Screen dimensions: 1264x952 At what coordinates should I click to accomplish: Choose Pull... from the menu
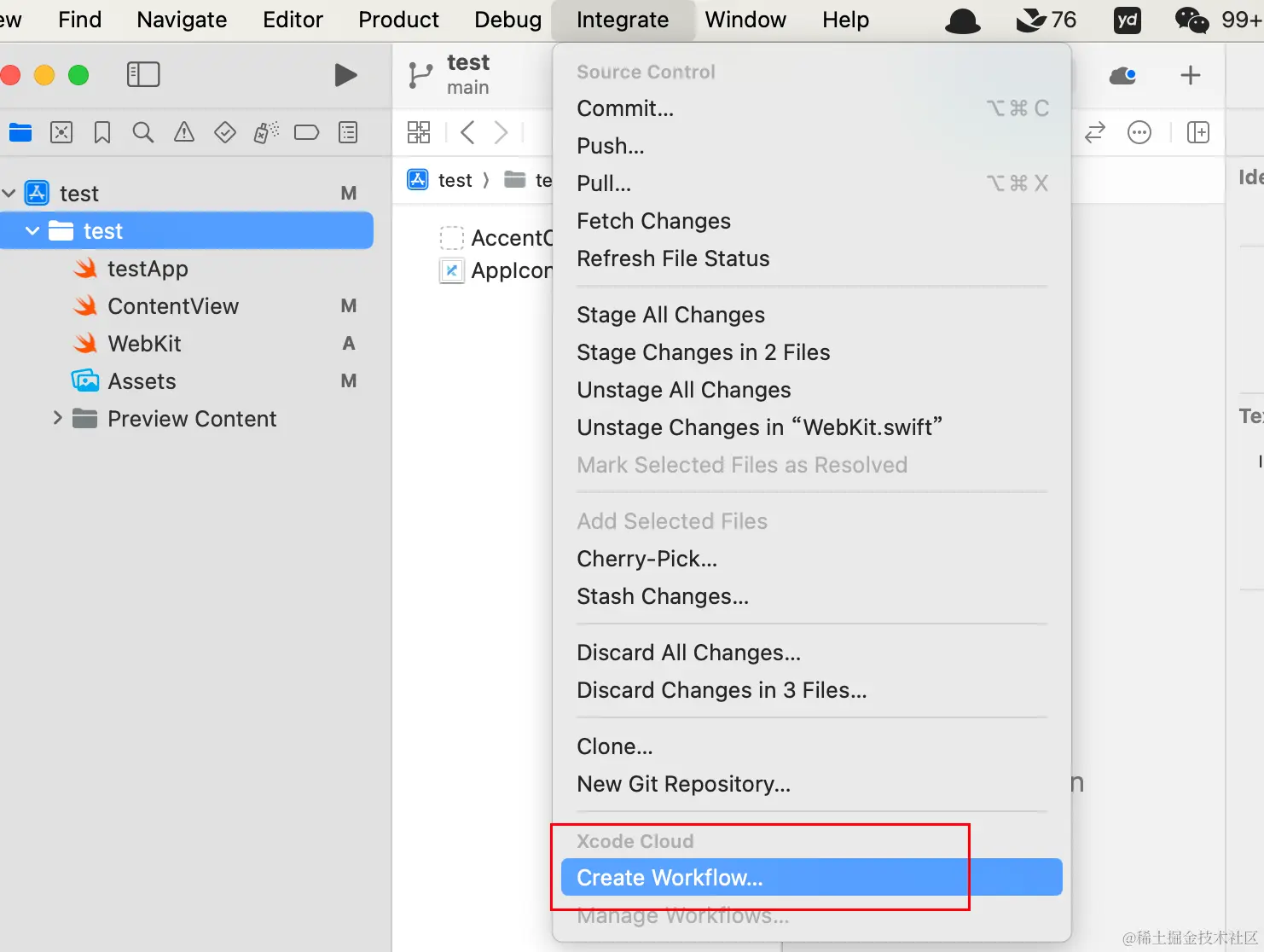812,183
